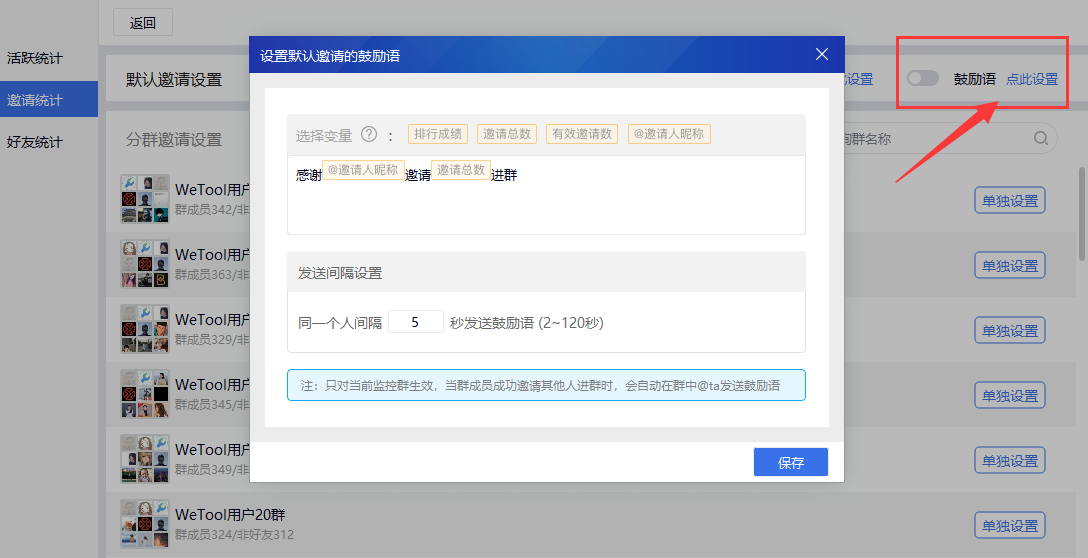Save the encouragement message with 保存
The width and height of the screenshot is (1088, 558).
coord(790,462)
